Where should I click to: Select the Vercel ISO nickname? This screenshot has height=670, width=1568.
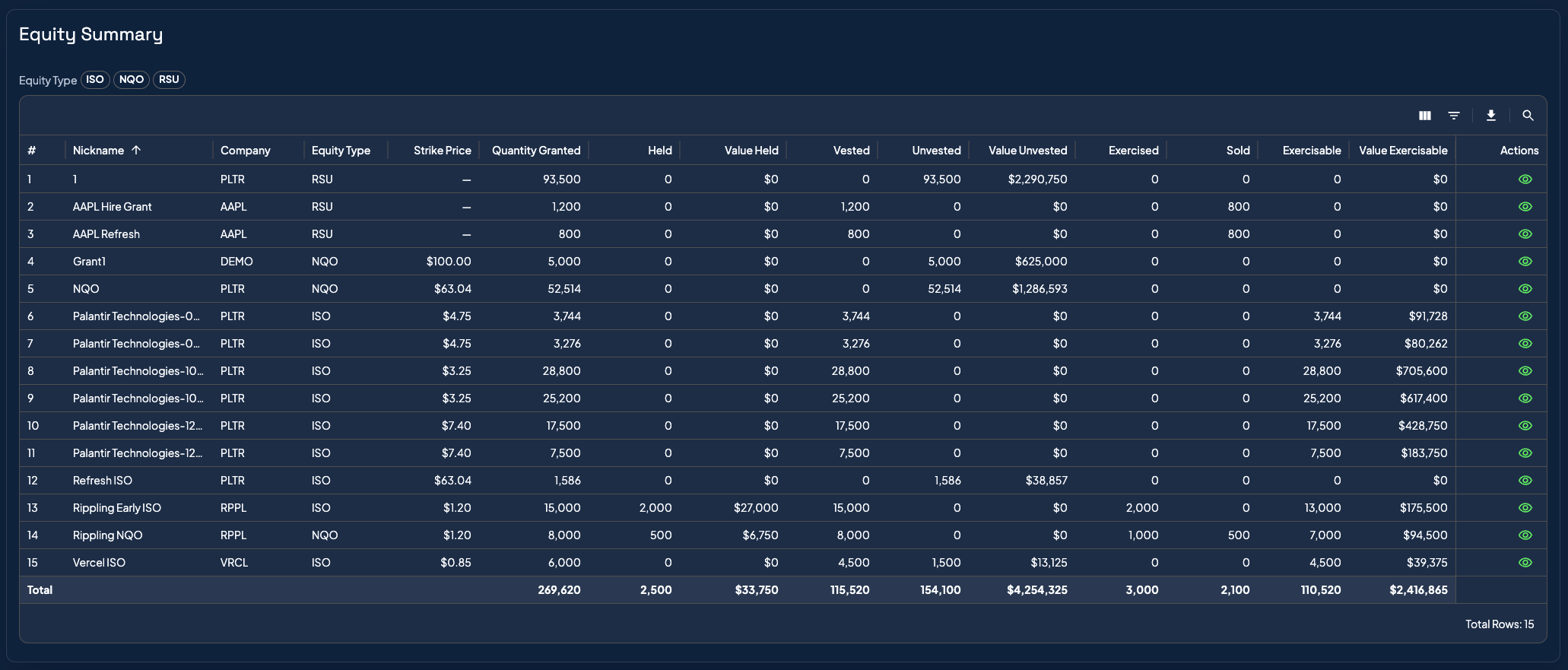pos(99,563)
